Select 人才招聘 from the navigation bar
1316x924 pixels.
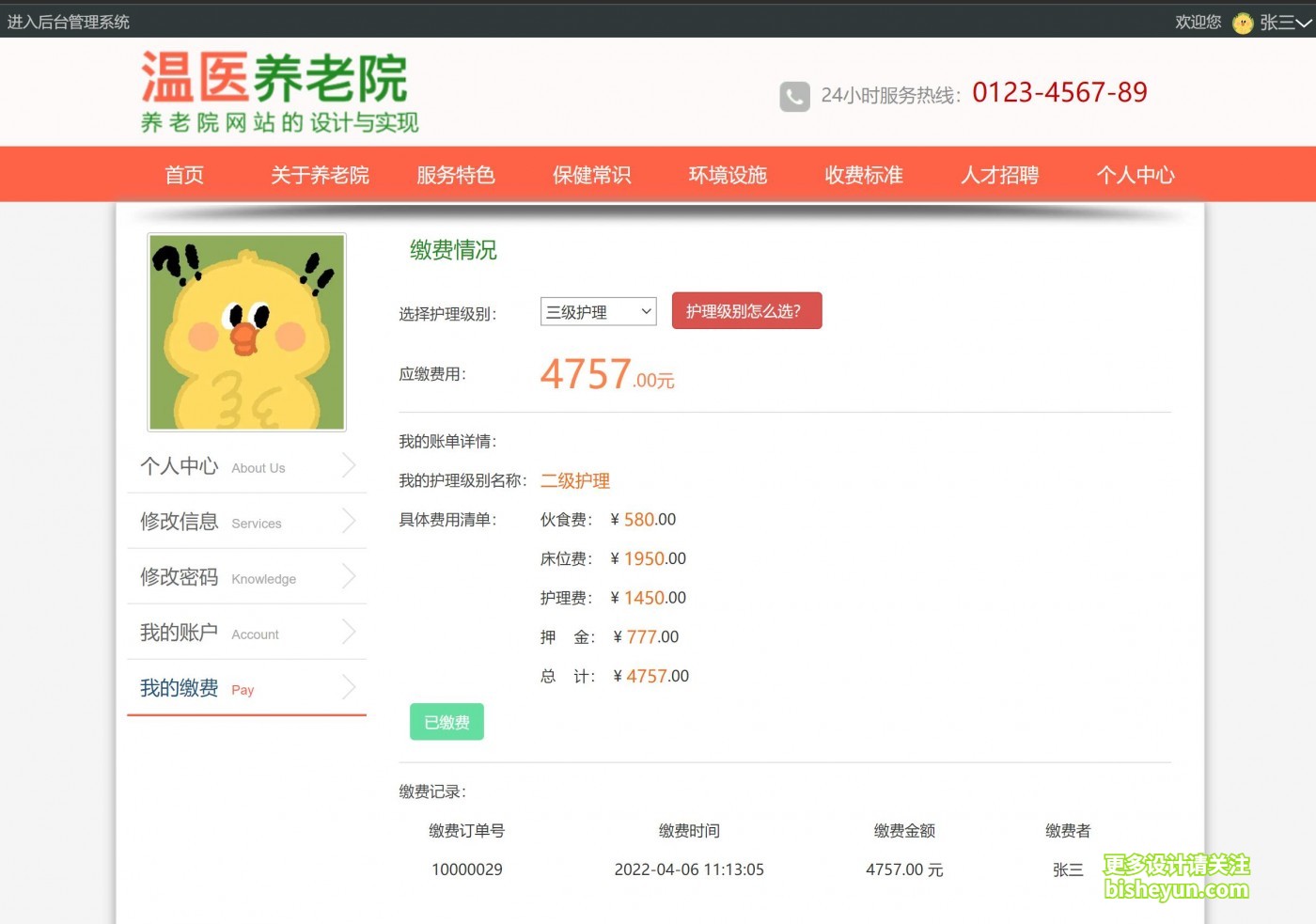[999, 175]
